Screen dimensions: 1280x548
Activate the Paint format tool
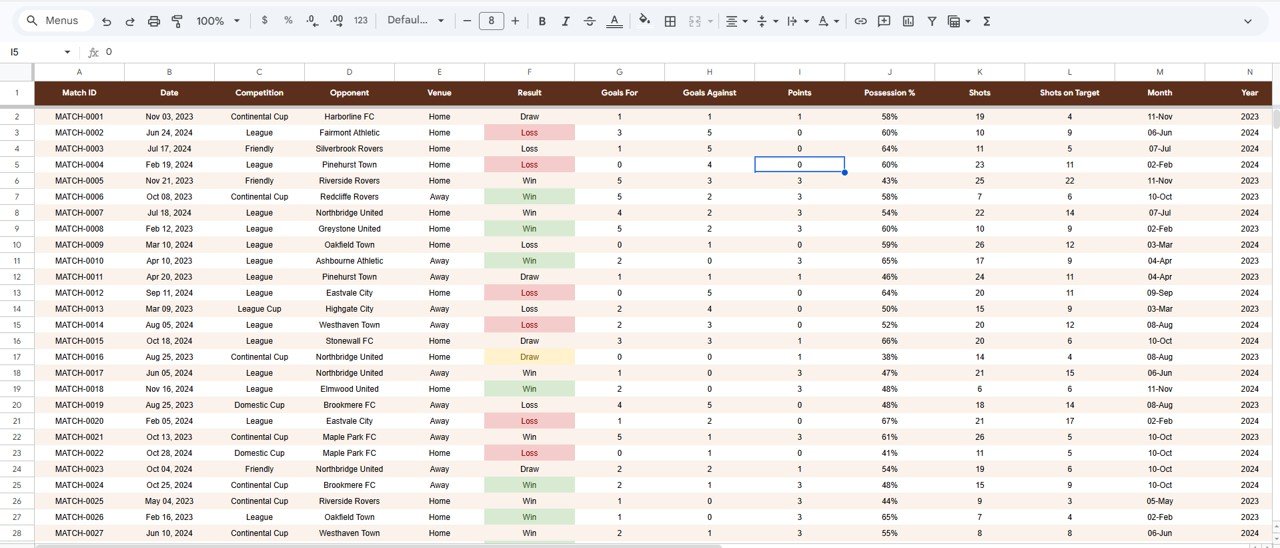[178, 21]
